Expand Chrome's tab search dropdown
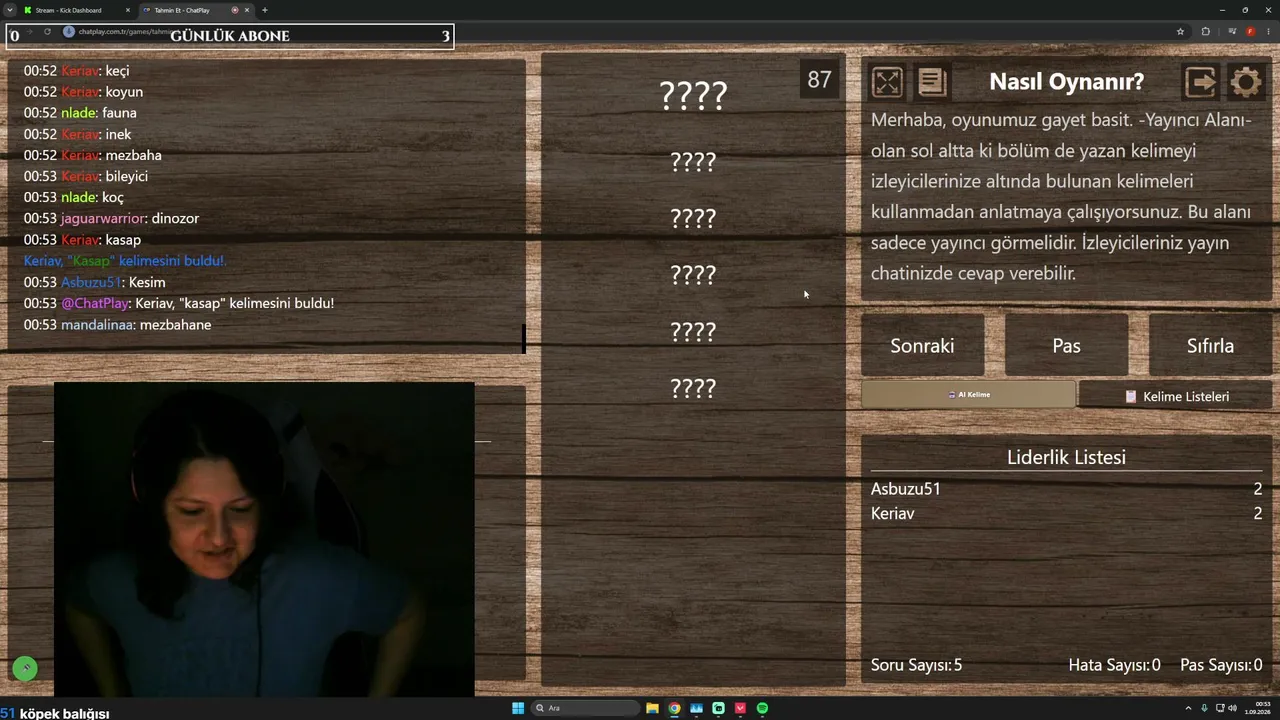Viewport: 1280px width, 720px height. coord(9,10)
